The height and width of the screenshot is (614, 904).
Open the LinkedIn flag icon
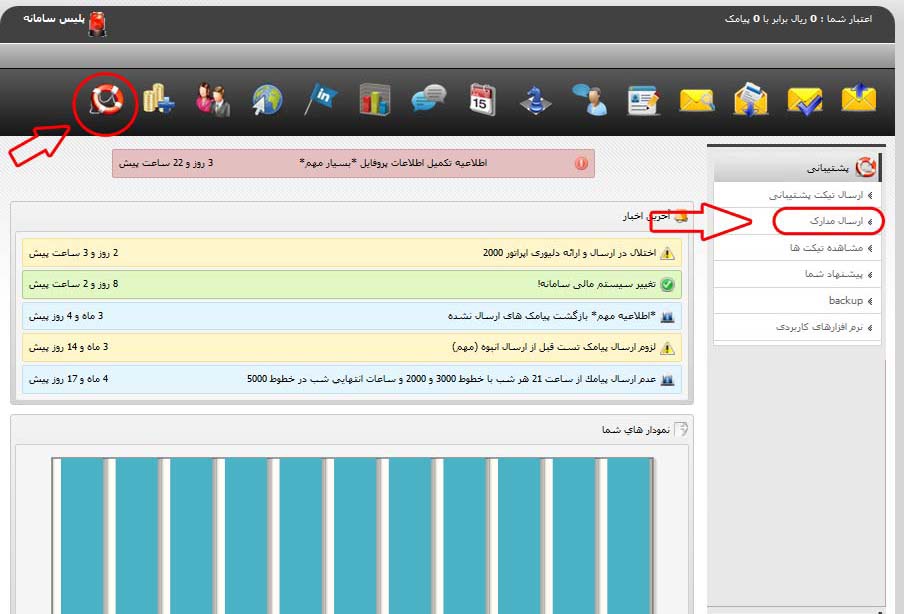pos(321,99)
